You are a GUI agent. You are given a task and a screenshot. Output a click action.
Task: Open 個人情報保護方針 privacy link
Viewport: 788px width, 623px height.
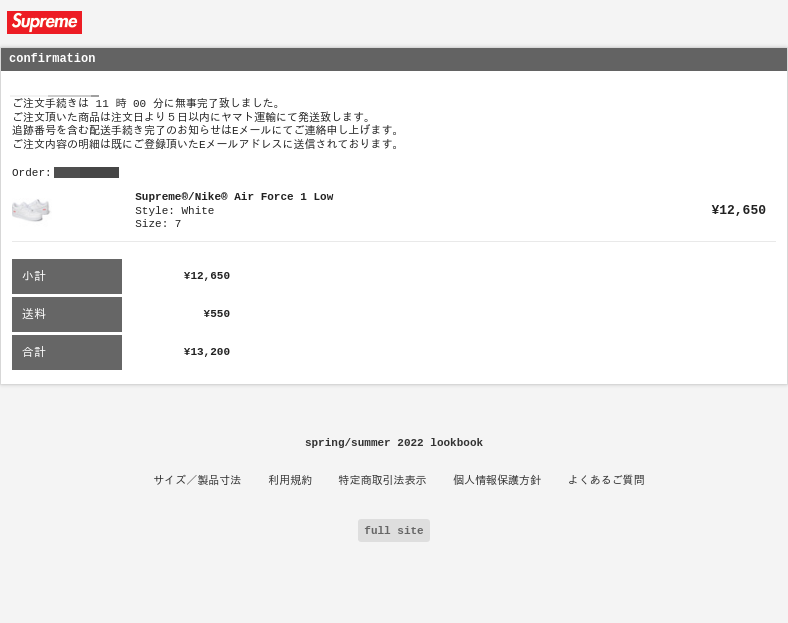(x=497, y=480)
